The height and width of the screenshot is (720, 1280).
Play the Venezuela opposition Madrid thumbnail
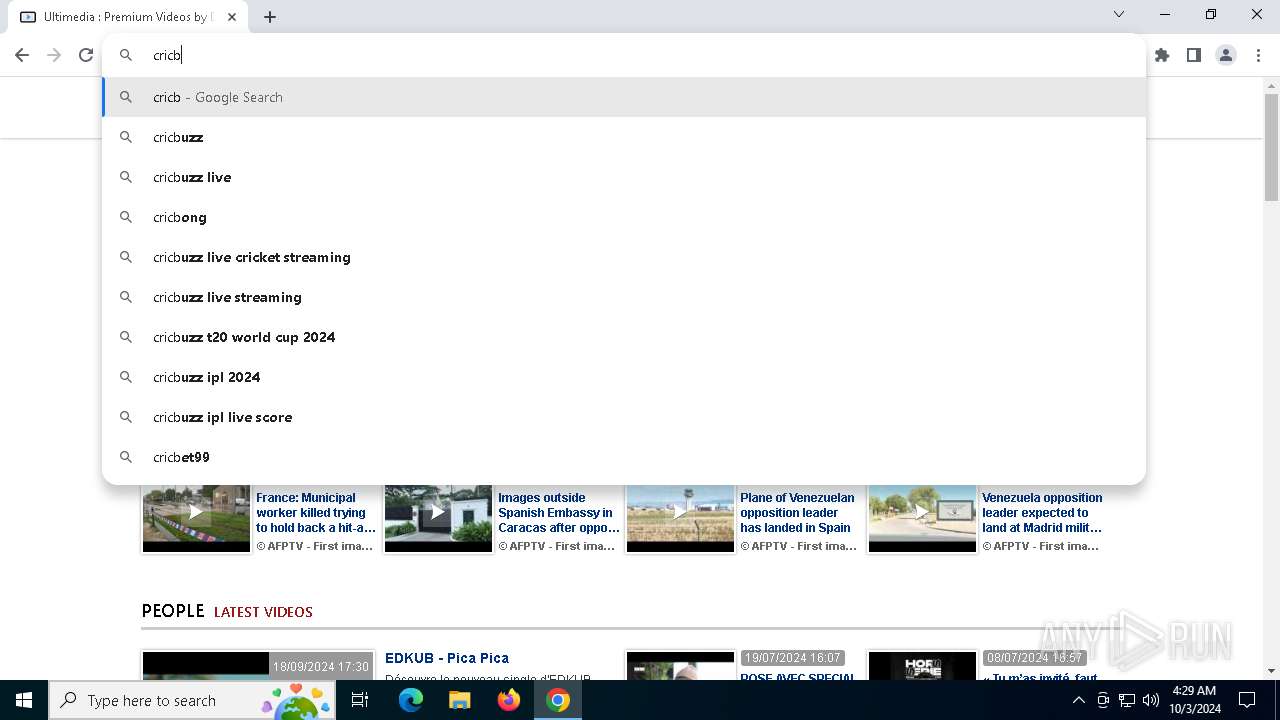click(x=922, y=518)
